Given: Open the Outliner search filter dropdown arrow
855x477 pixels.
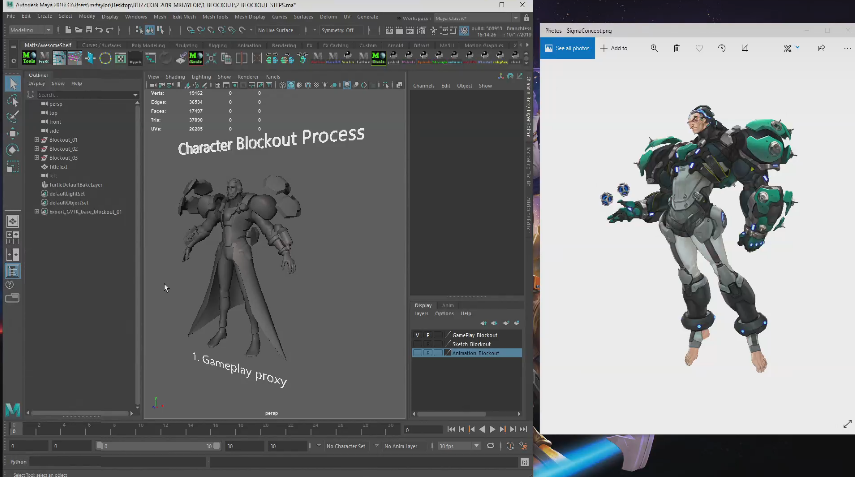Looking at the screenshot, I should [135, 95].
